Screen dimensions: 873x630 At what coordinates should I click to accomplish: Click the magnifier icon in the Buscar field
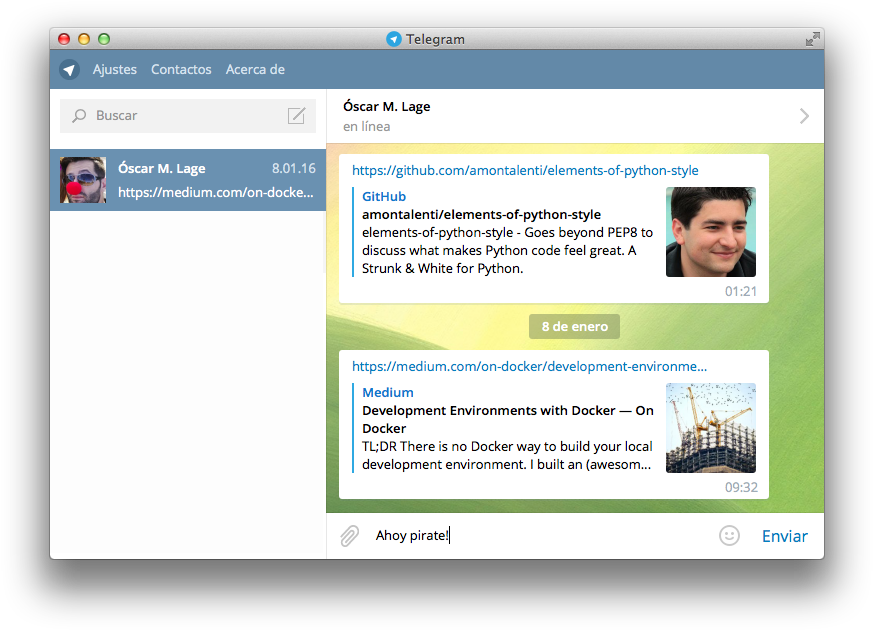(x=78, y=116)
